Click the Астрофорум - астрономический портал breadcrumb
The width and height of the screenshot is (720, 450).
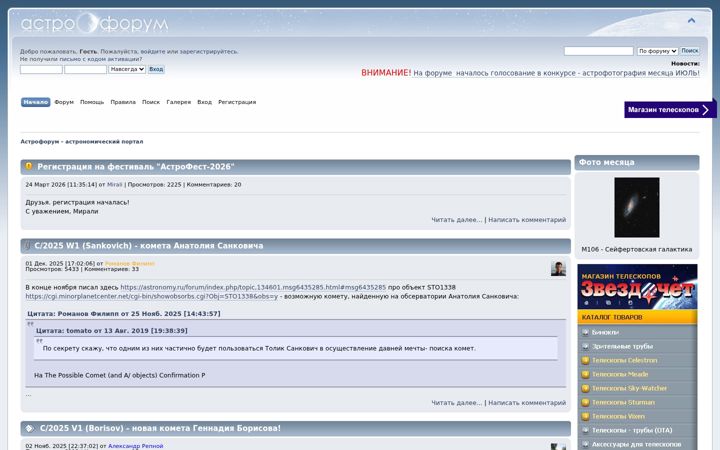click(82, 142)
